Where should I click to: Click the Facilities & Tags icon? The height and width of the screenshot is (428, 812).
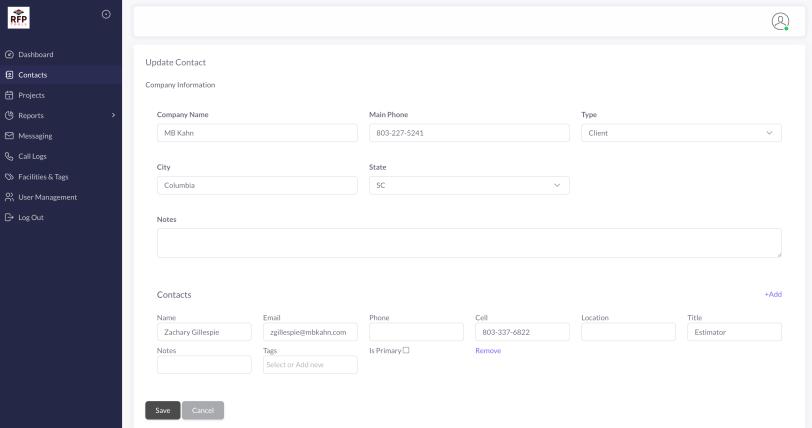coord(9,177)
